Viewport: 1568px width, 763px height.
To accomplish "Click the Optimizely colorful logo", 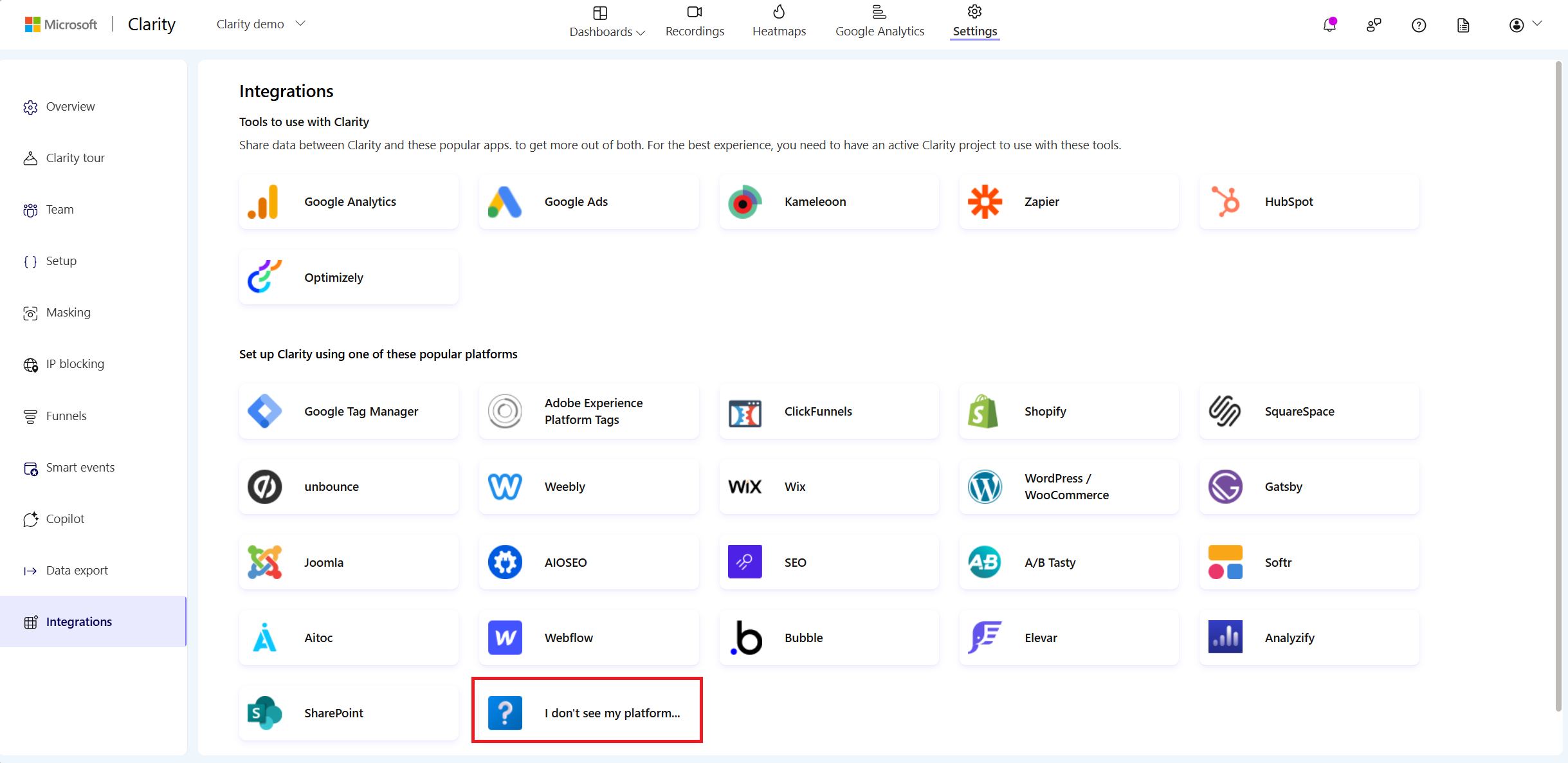I will click(x=264, y=277).
